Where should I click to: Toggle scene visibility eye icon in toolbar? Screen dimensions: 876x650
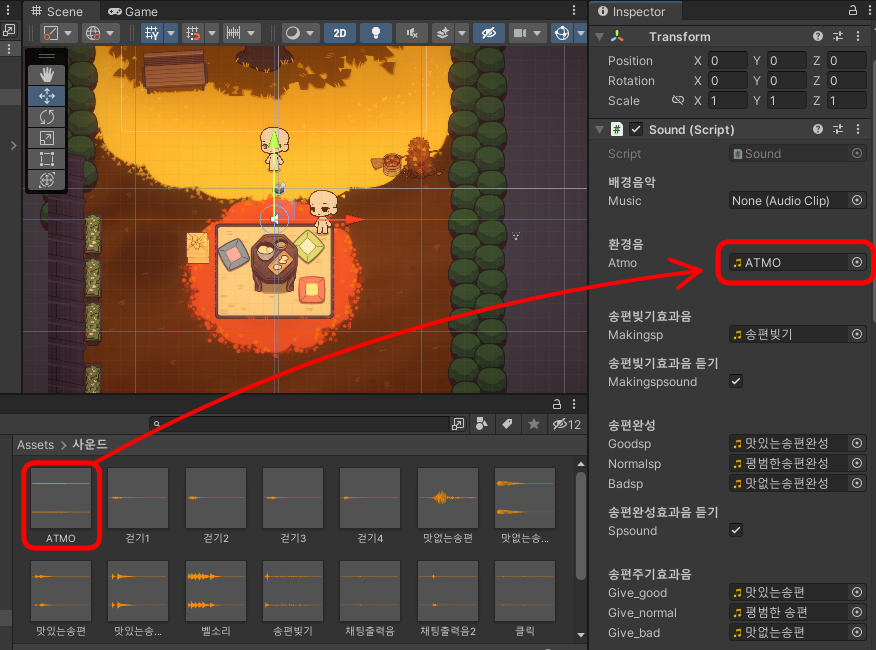[x=488, y=33]
